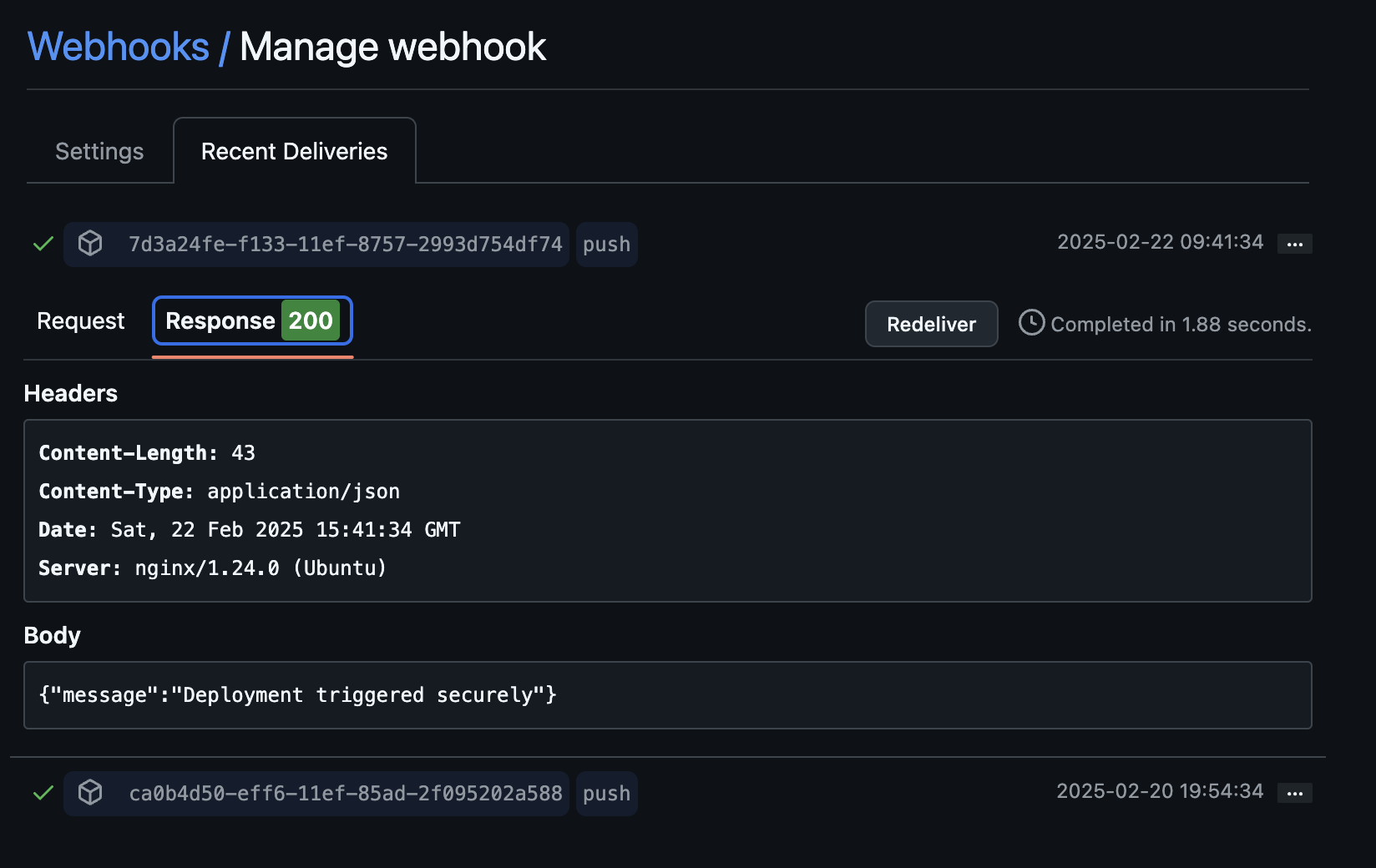Select the Recent Deliveries tab

[293, 151]
